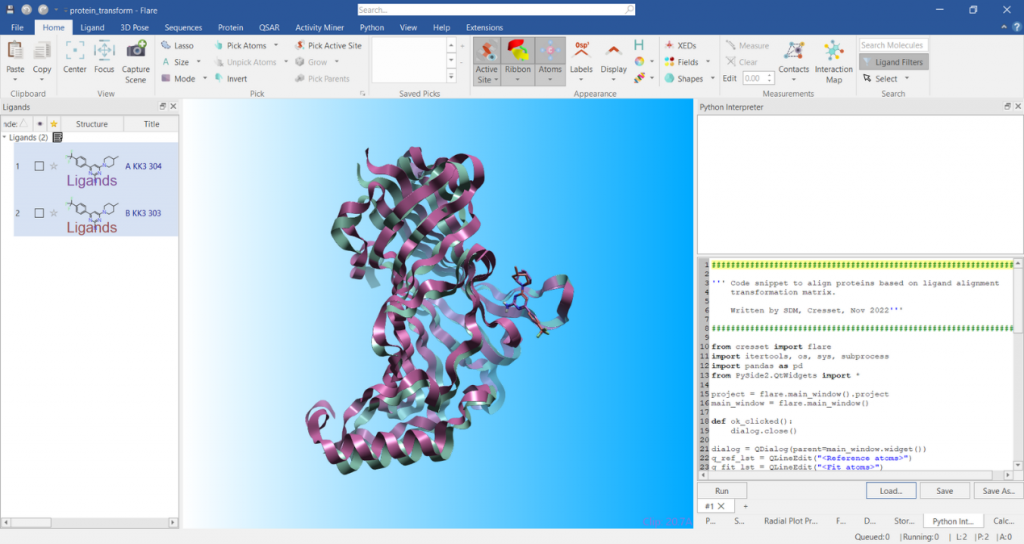Click the multicolor ribbon style icon
This screenshot has width=1024, height=544.
tap(639, 78)
